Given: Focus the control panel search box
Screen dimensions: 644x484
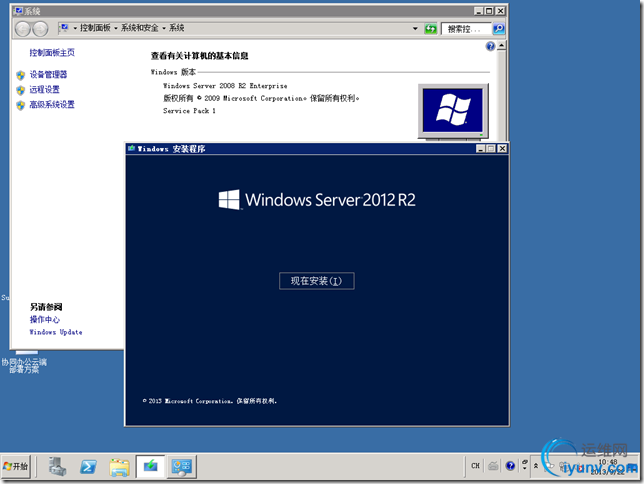Looking at the screenshot, I should 466,29.
